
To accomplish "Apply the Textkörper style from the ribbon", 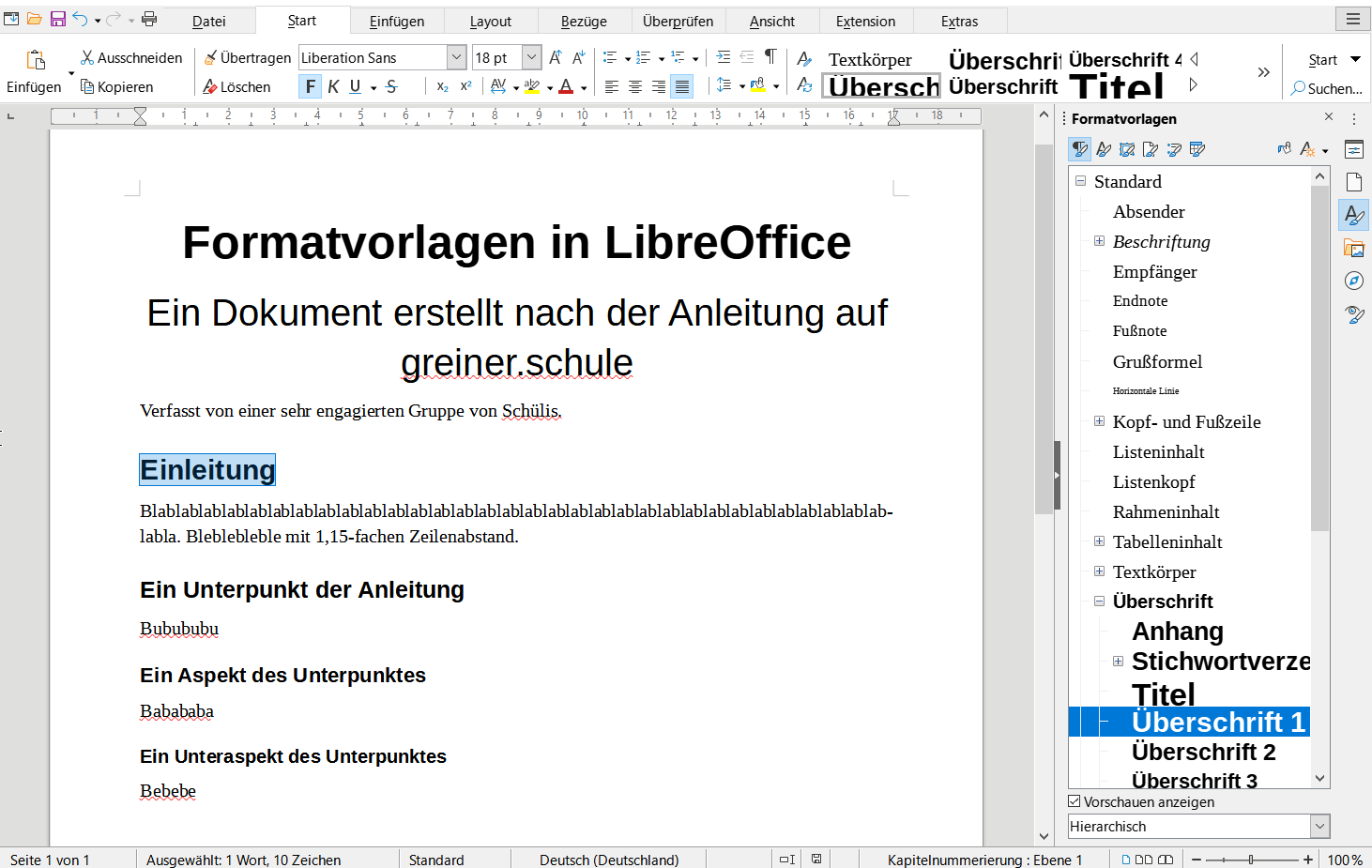I will tap(870, 59).
